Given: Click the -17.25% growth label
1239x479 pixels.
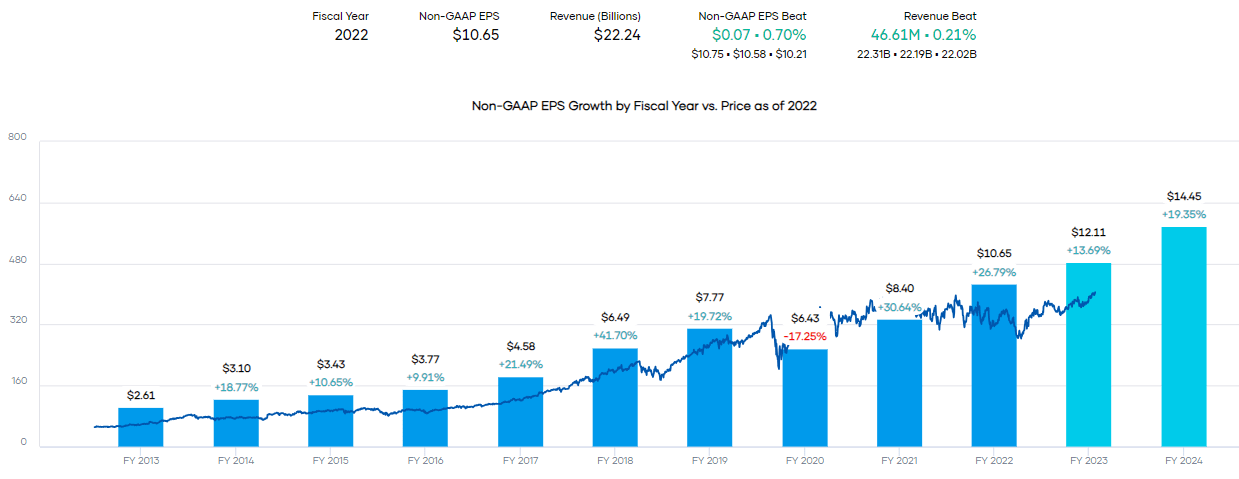Looking at the screenshot, I should click(x=805, y=336).
